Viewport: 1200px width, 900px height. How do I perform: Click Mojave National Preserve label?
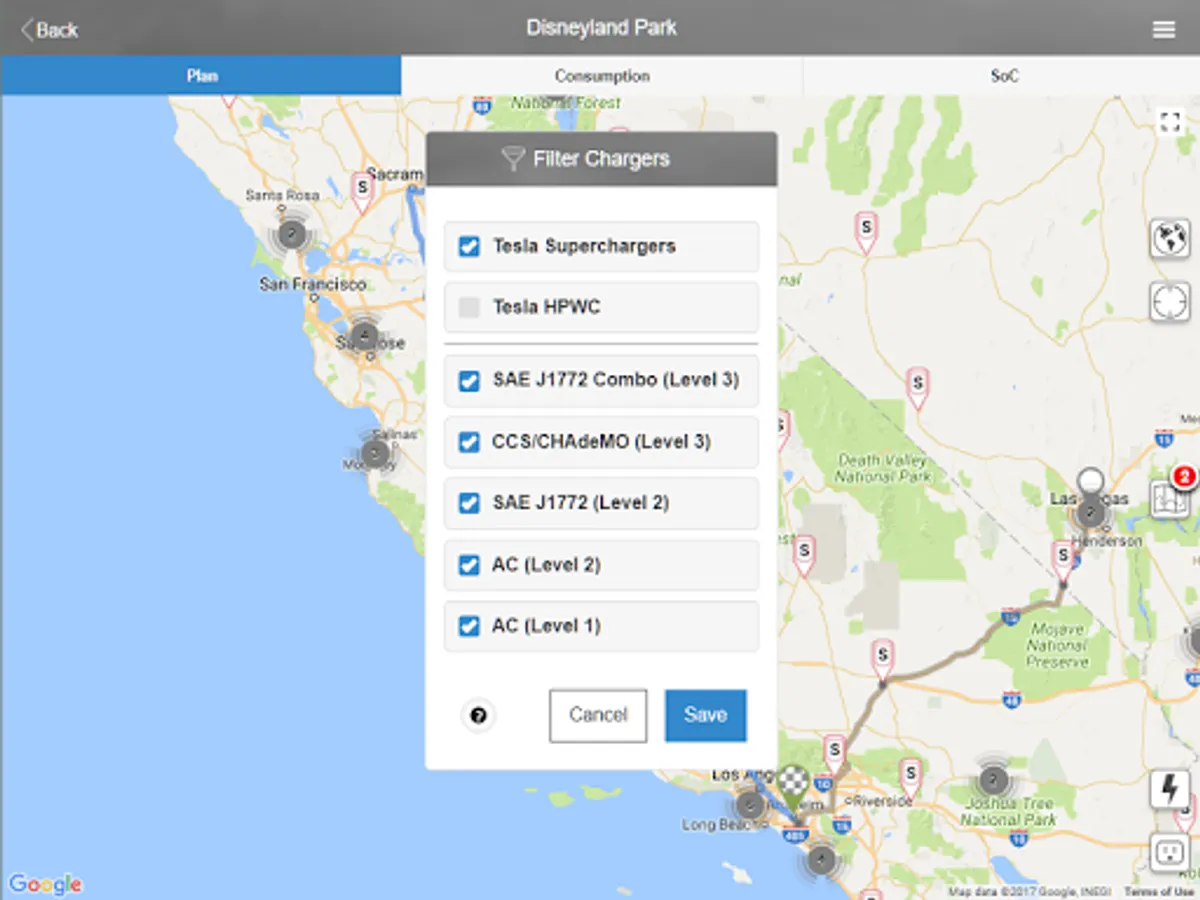coord(1056,646)
